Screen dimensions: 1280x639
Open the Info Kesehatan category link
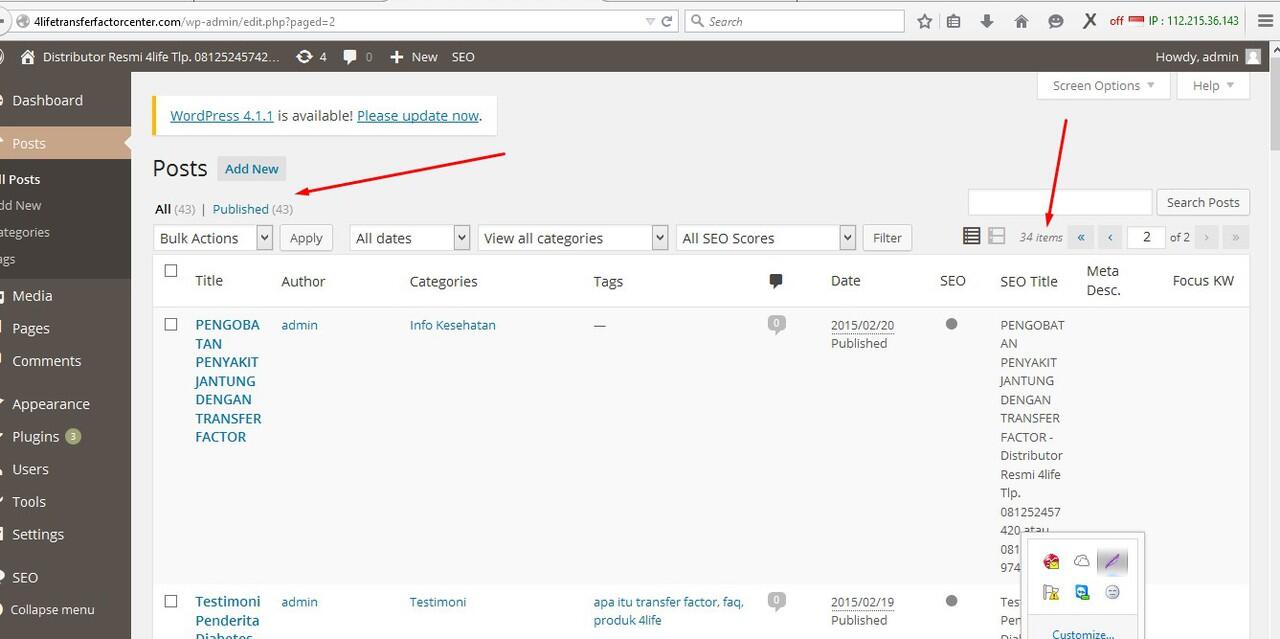tap(452, 325)
